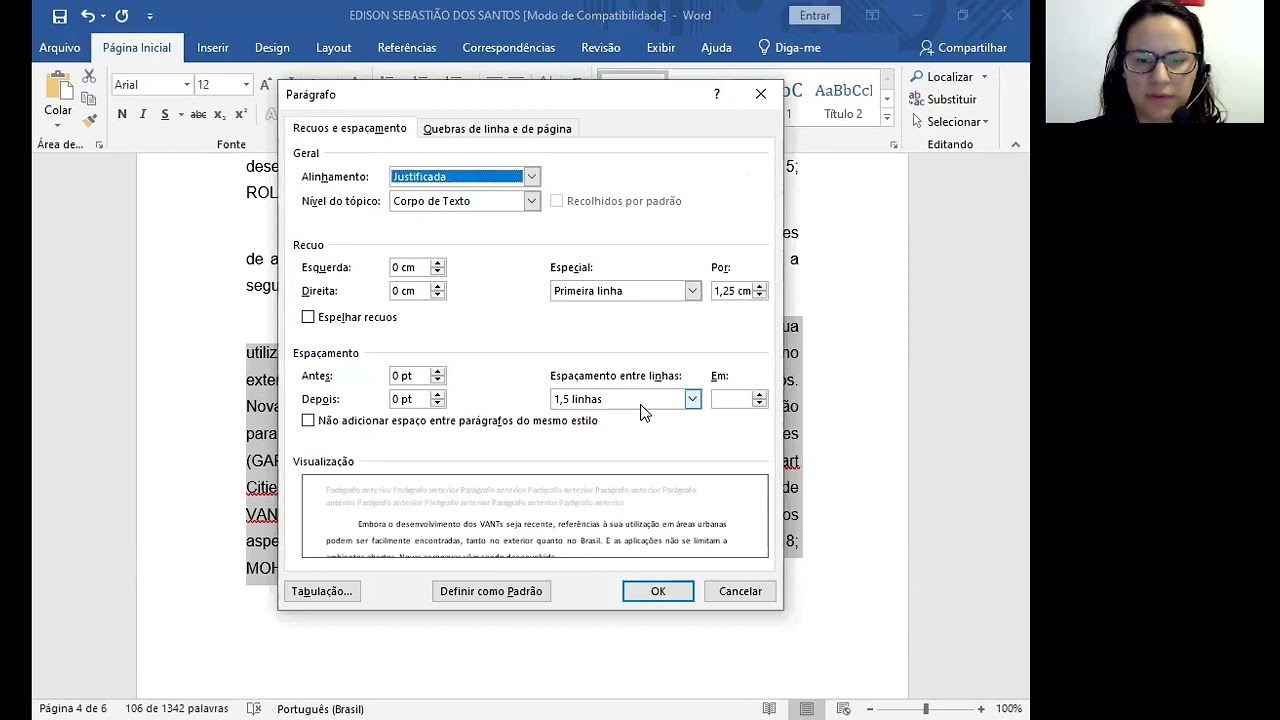Click the Direita indent spinner arrows
Screen dimensions: 1280x720
tap(437, 291)
